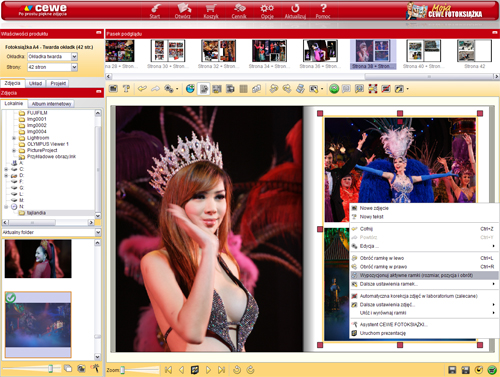Click rotate right icon in bottom bar
500x377 pixels.
coord(251,370)
